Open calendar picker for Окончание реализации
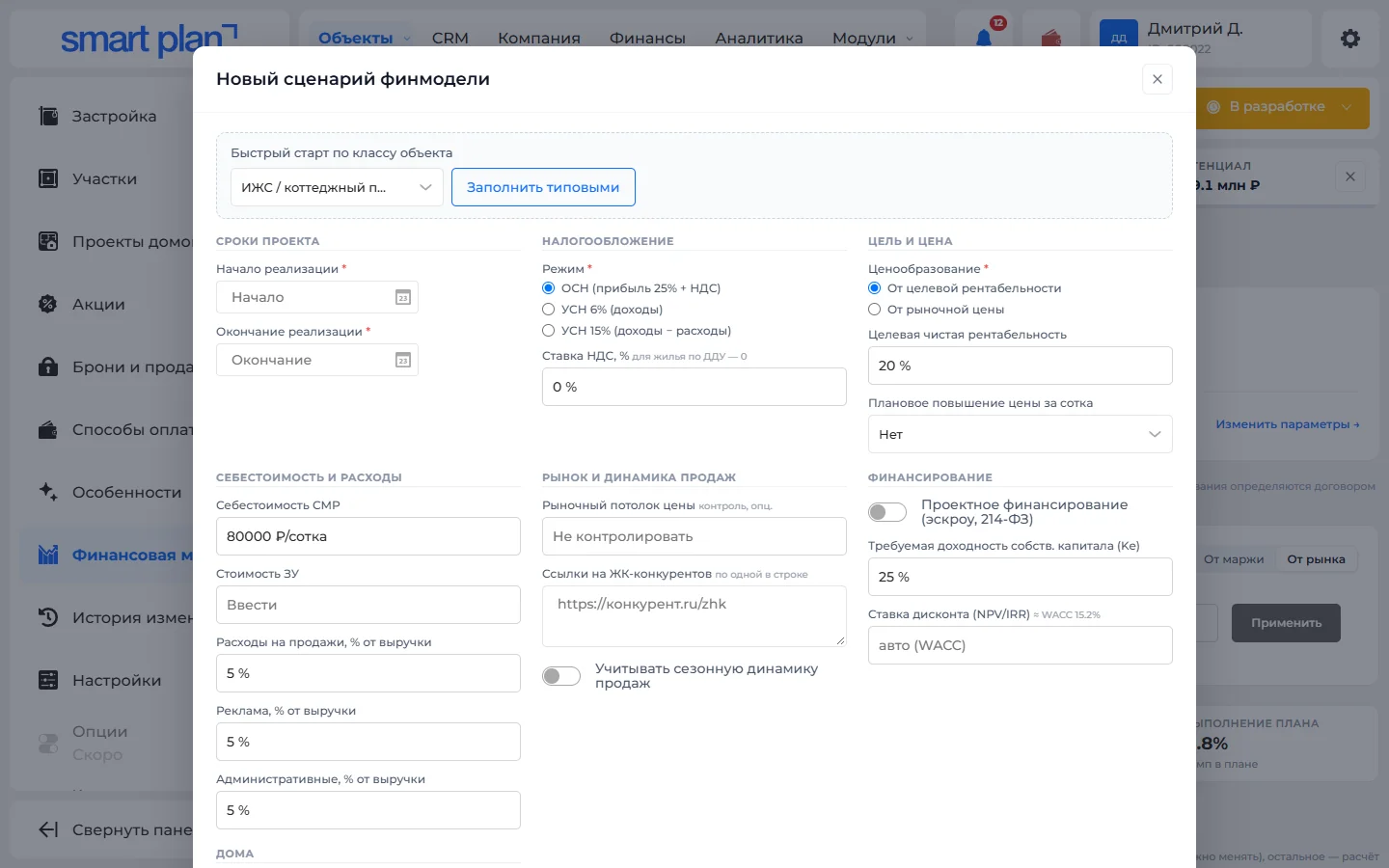 [x=403, y=360]
